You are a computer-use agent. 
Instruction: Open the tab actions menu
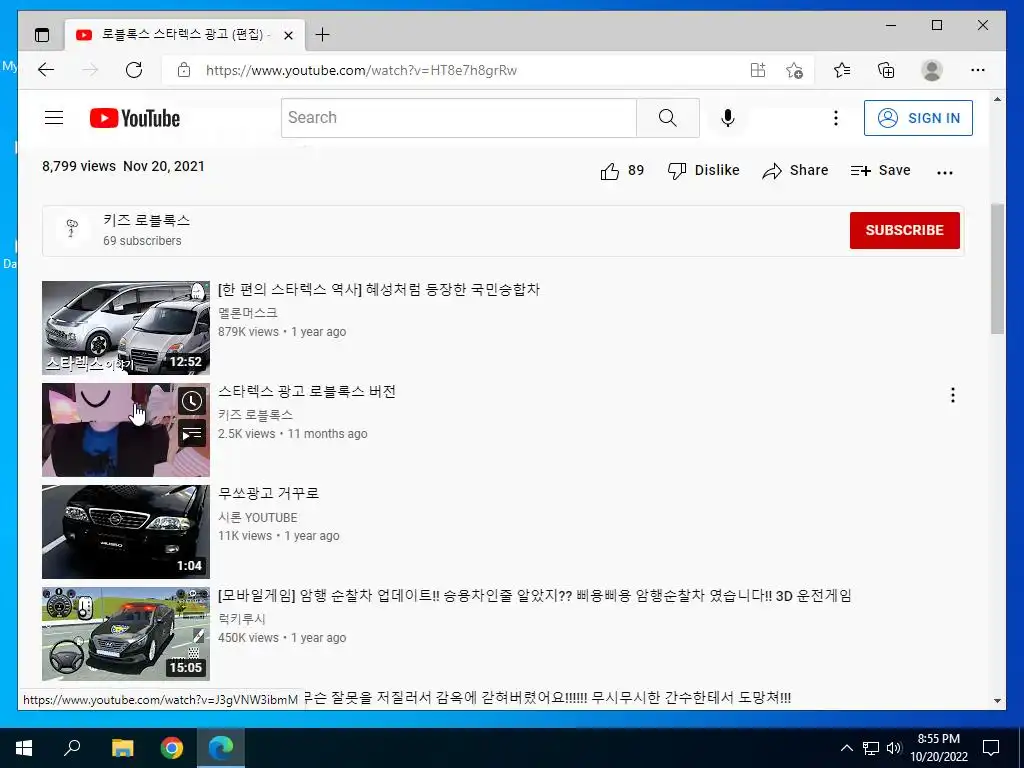42,35
